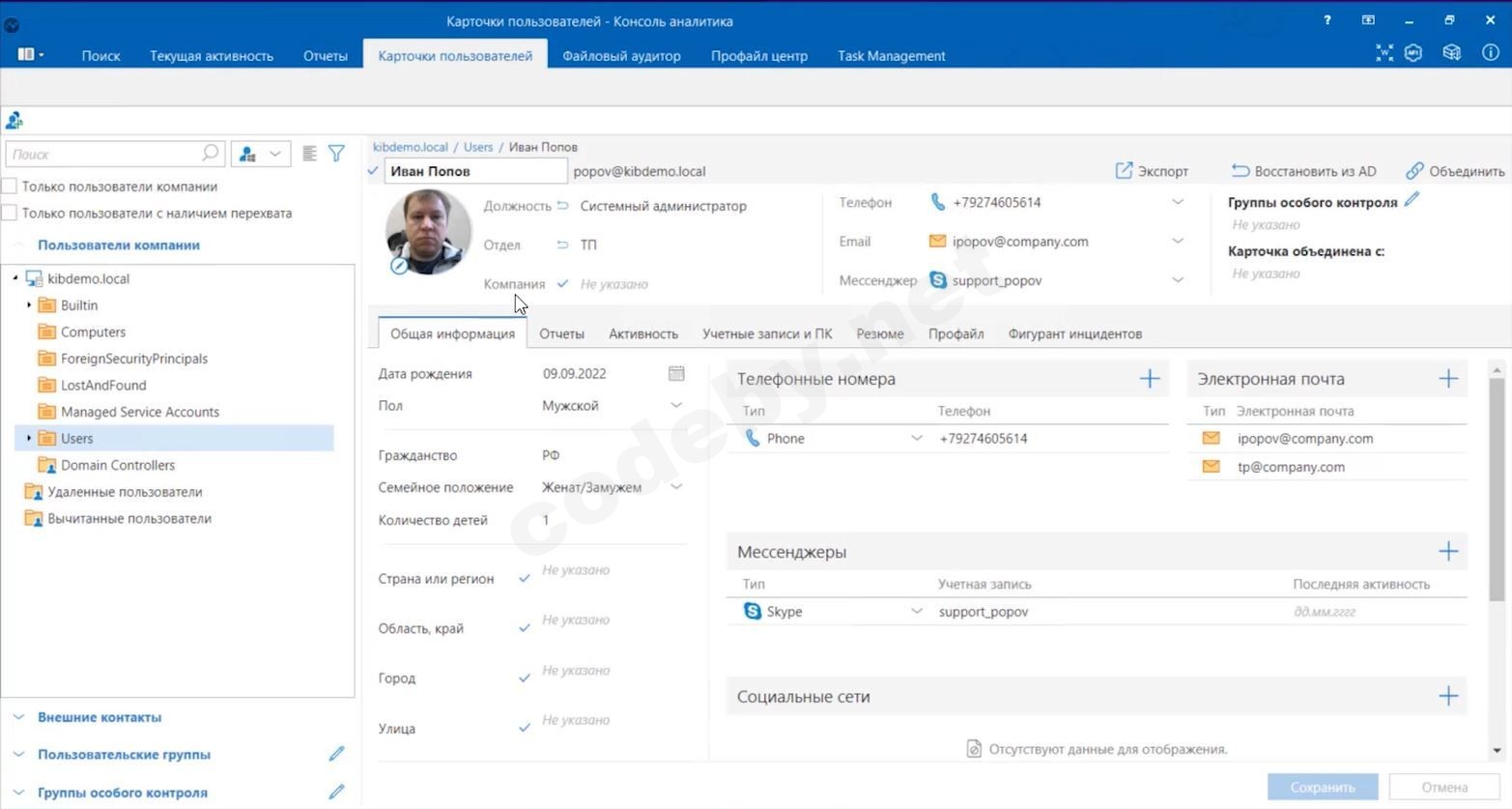The image size is (1512, 809).
Task: Switch to the Файловый аудитор tab
Action: pyautogui.click(x=621, y=56)
